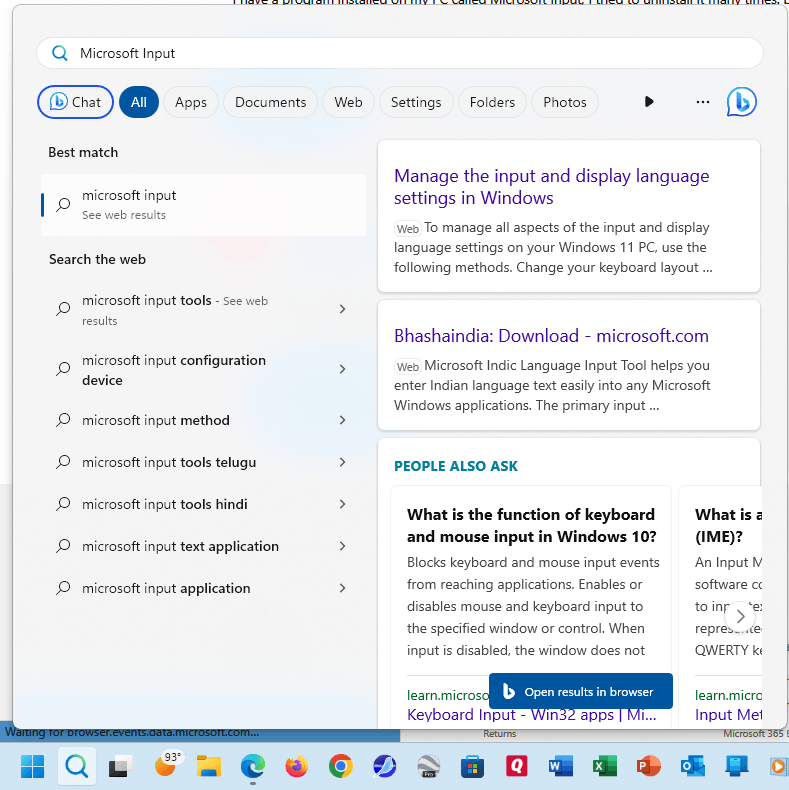789x790 pixels.
Task: Launch Microsoft Edge from taskbar
Action: click(252, 766)
